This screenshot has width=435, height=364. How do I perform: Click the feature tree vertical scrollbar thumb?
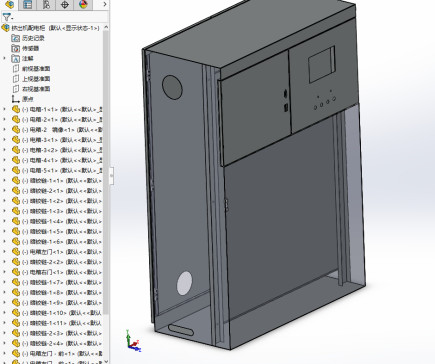(x=106, y=172)
